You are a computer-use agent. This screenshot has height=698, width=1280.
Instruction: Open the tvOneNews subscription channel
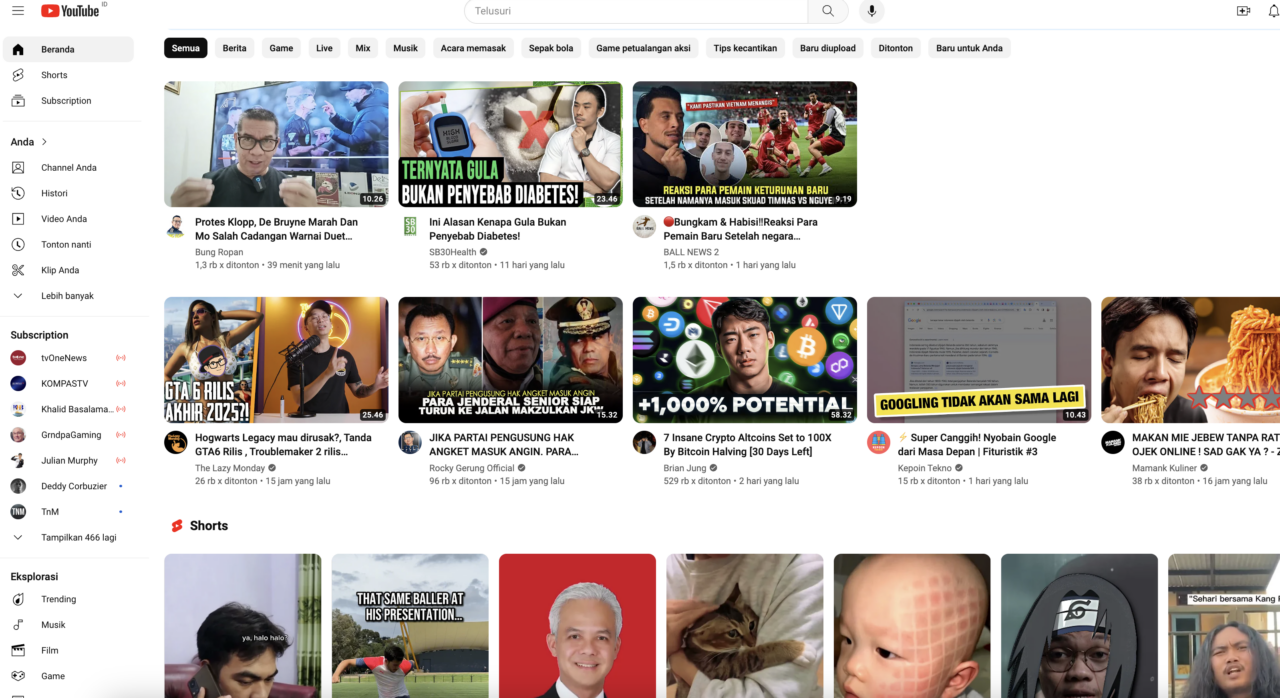click(x=63, y=358)
